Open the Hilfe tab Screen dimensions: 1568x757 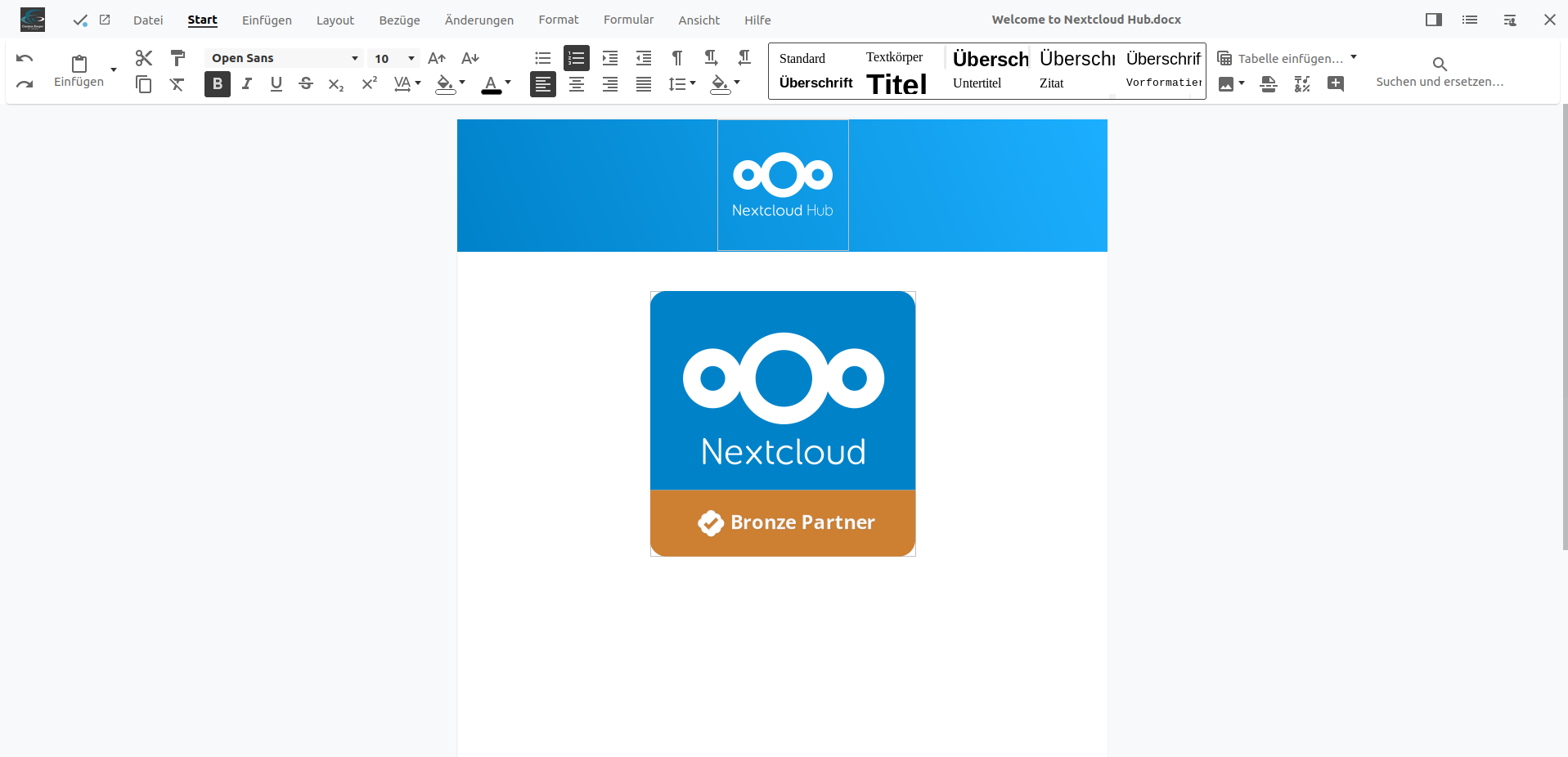tap(757, 20)
